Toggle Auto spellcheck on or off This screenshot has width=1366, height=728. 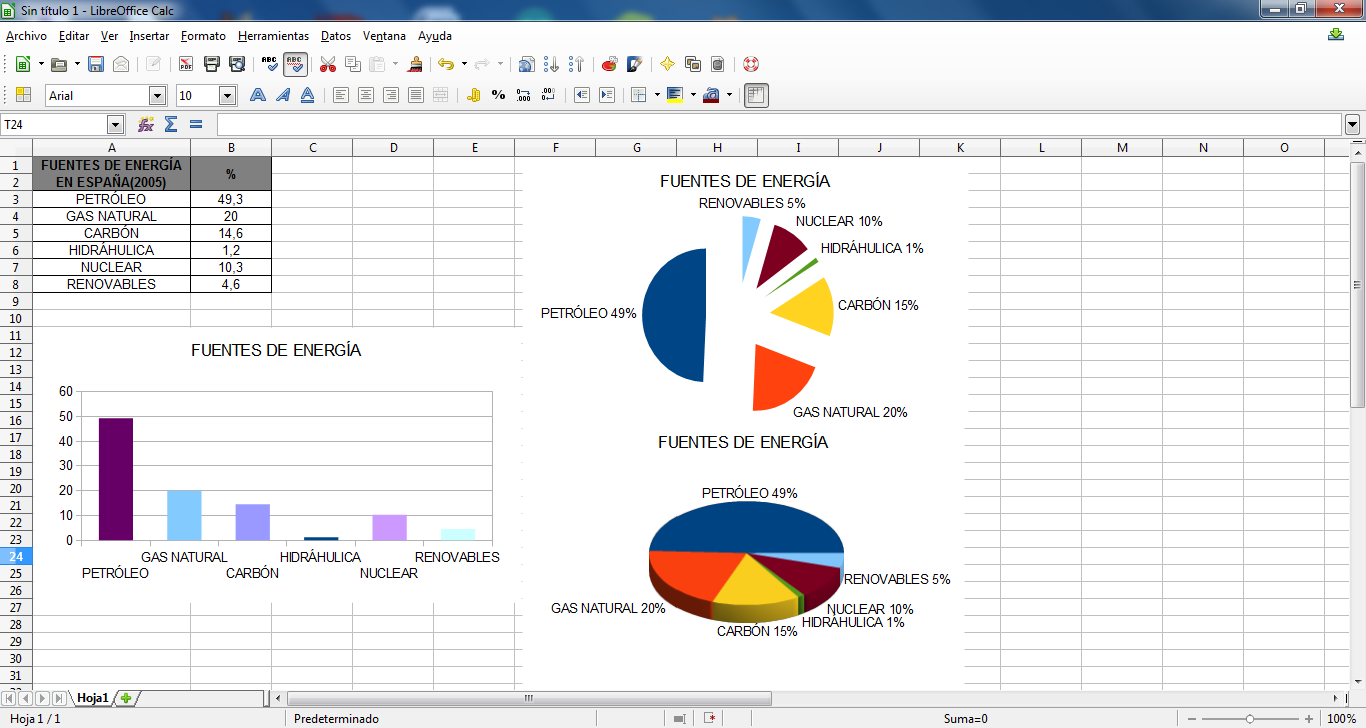[x=295, y=64]
